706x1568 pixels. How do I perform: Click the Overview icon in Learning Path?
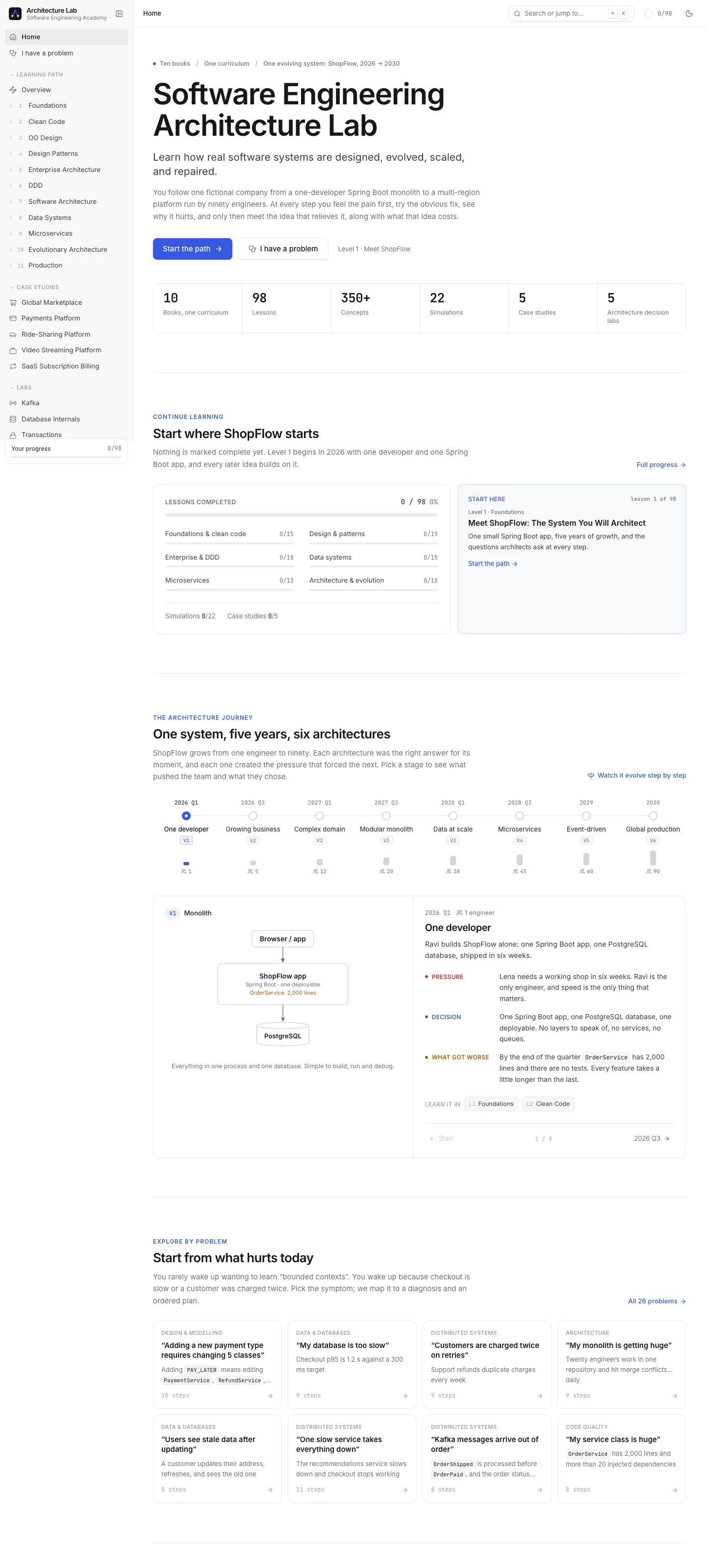[13, 90]
